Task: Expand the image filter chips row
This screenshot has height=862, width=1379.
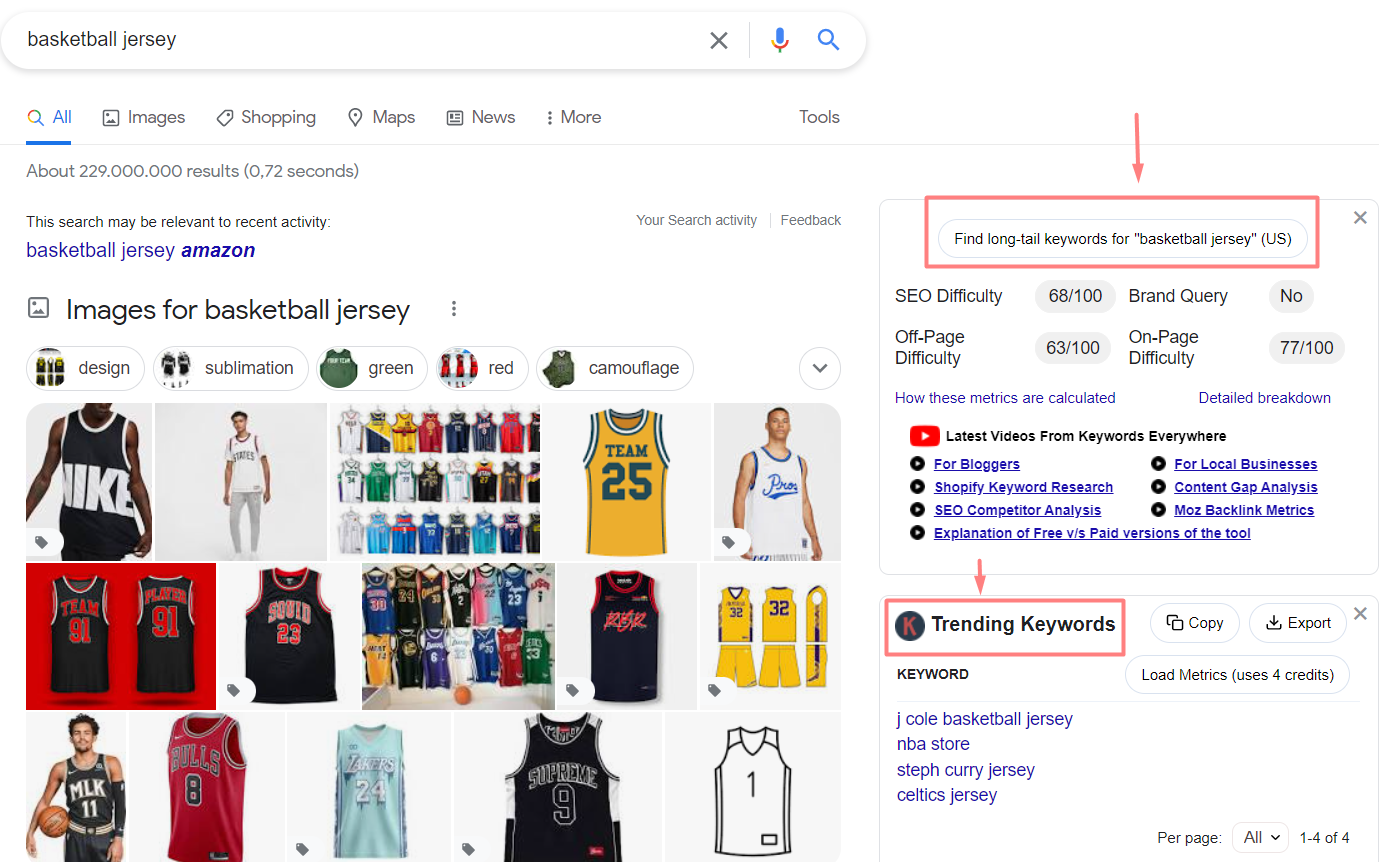Action: (x=820, y=368)
